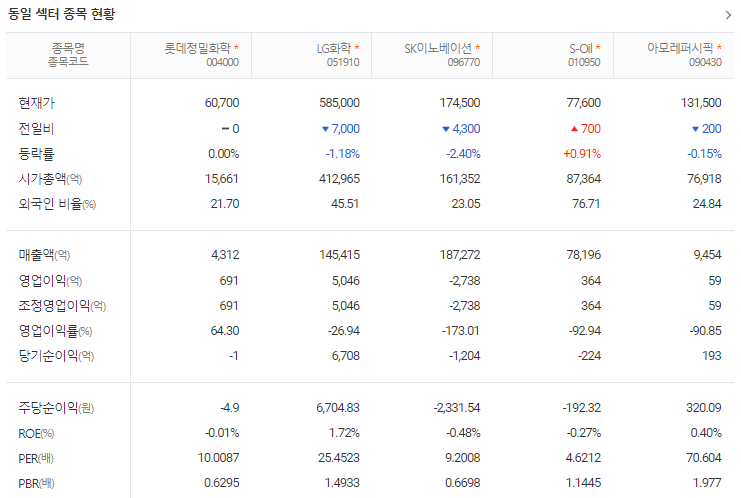Select revenue value 145,415
The image size is (741, 498).
tap(339, 255)
